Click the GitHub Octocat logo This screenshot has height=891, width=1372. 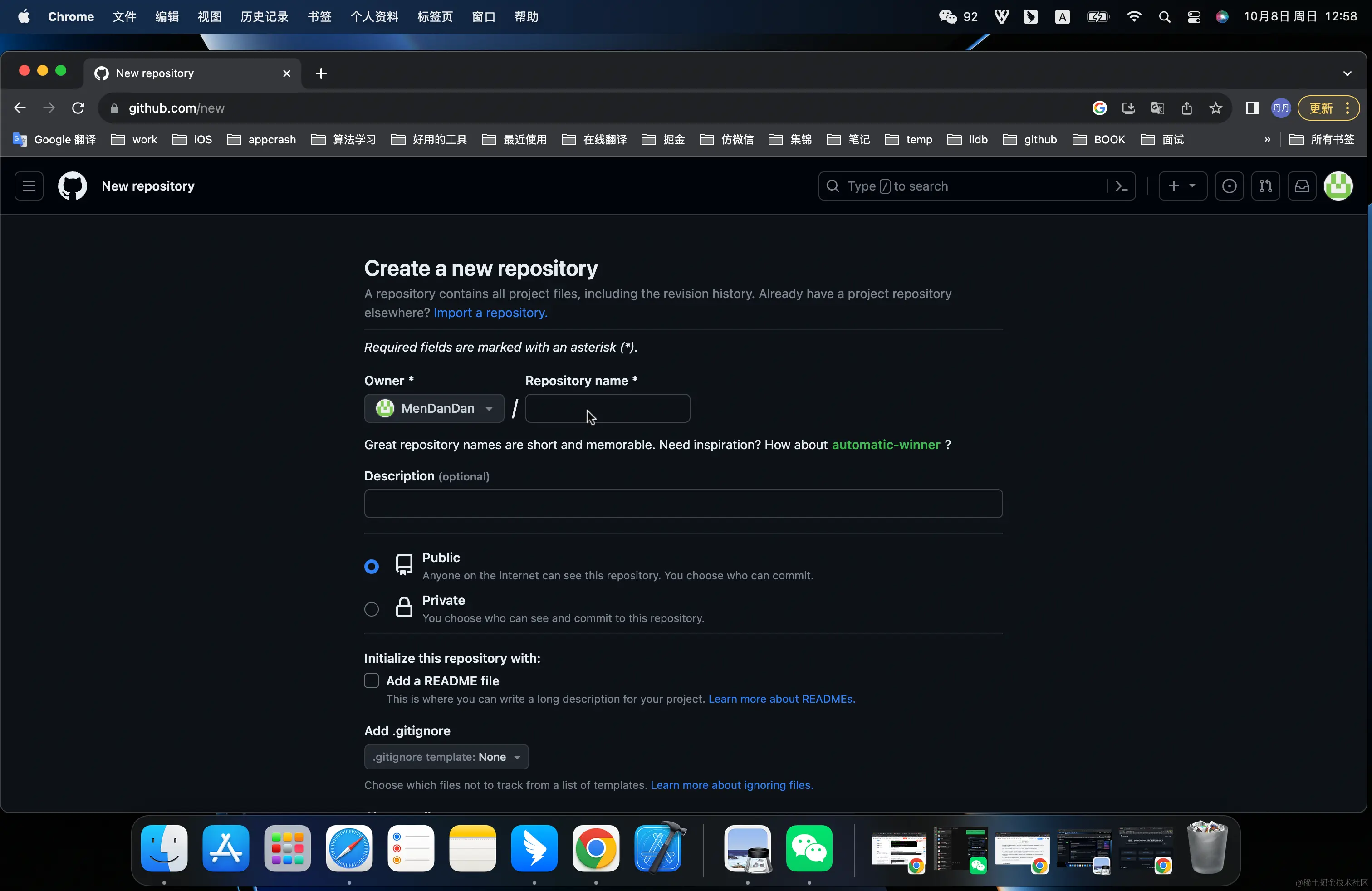point(73,186)
